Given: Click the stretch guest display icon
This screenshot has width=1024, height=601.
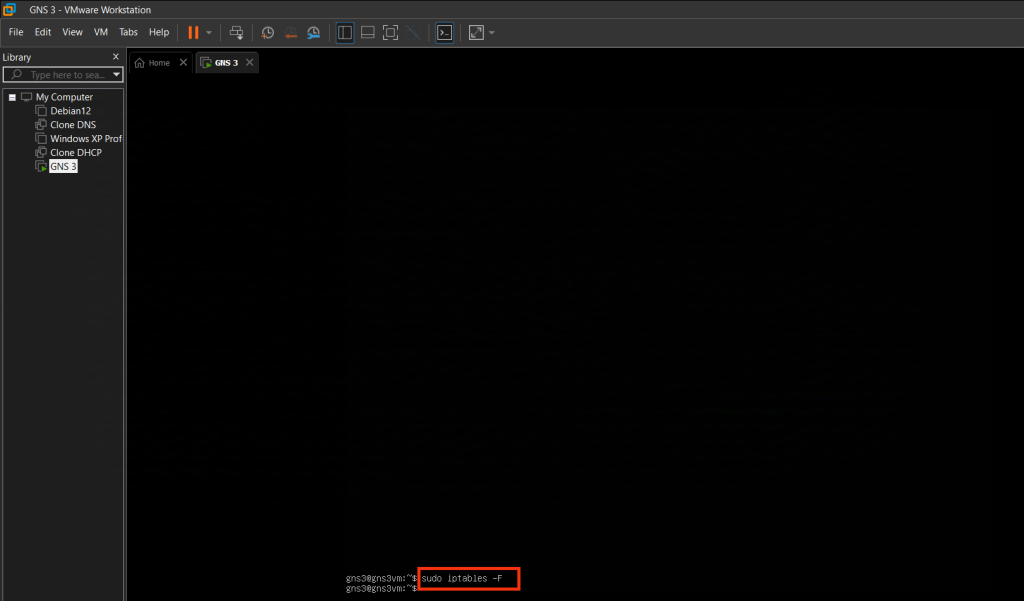Looking at the screenshot, I should click(x=476, y=32).
